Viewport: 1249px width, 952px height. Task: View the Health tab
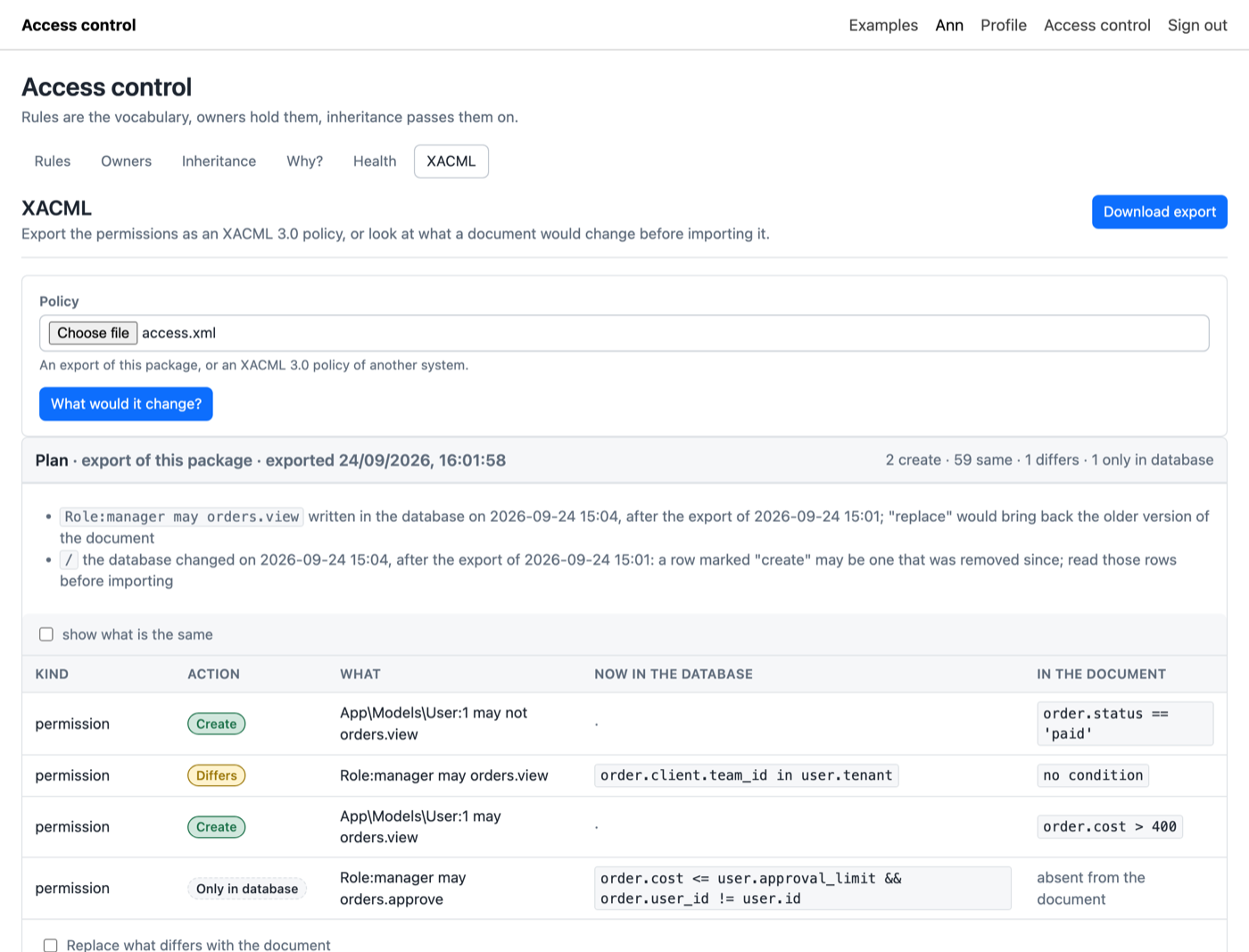tap(375, 161)
